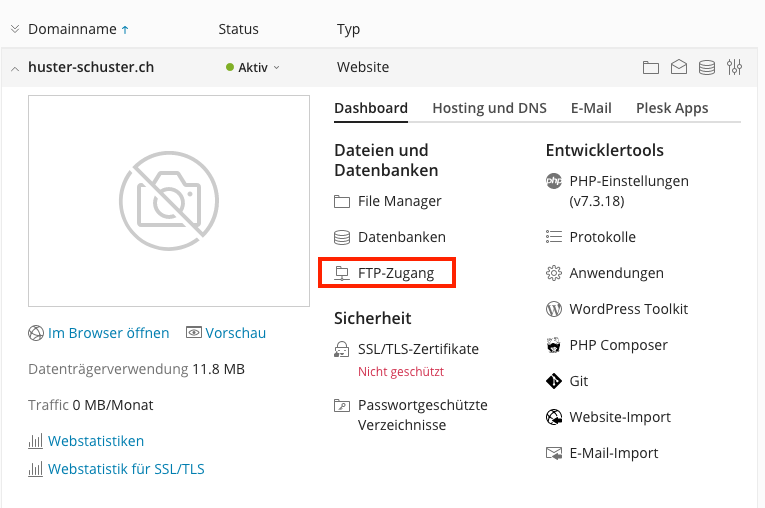Image resolution: width=765 pixels, height=508 pixels.
Task: Open the FTP-Zugang link
Action: tap(396, 273)
